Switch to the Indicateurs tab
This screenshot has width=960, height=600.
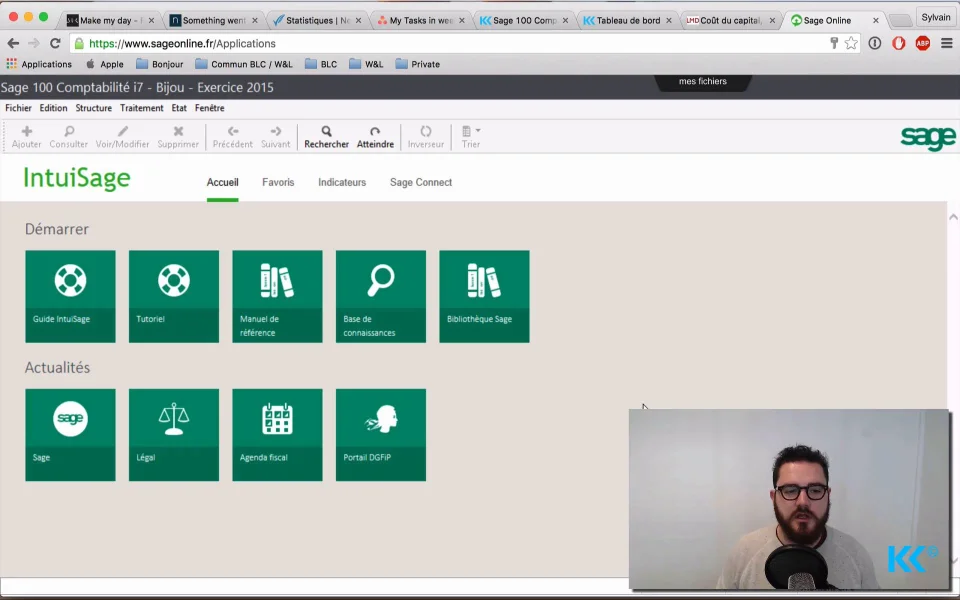tap(342, 182)
